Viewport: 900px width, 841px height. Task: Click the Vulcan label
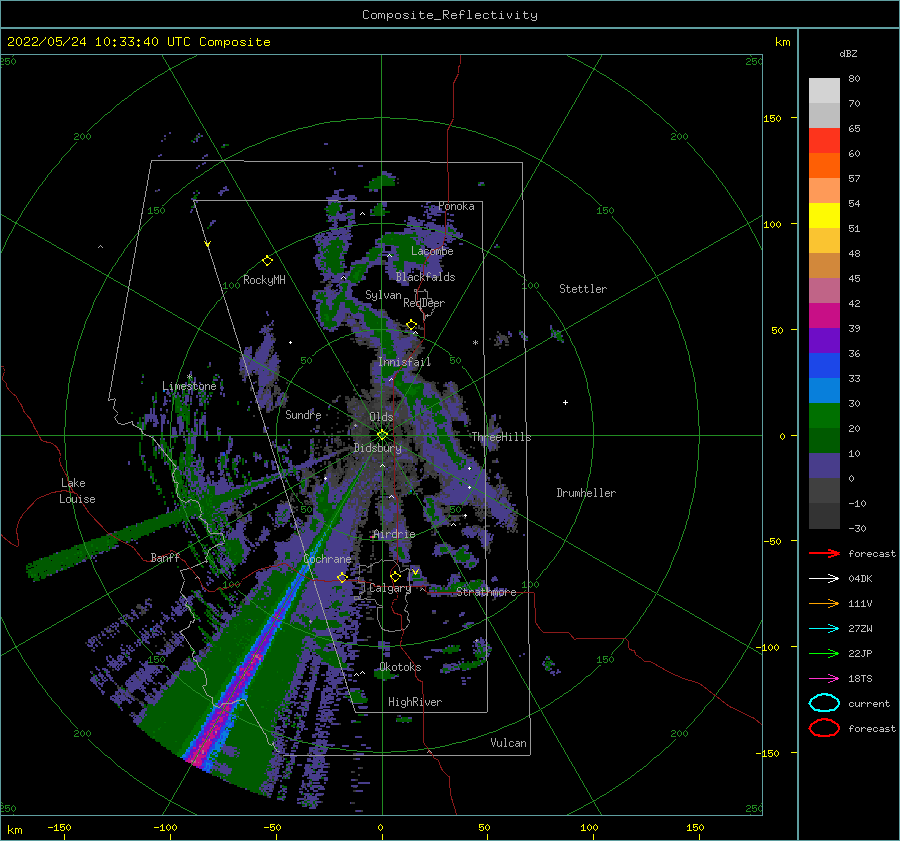pyautogui.click(x=508, y=743)
